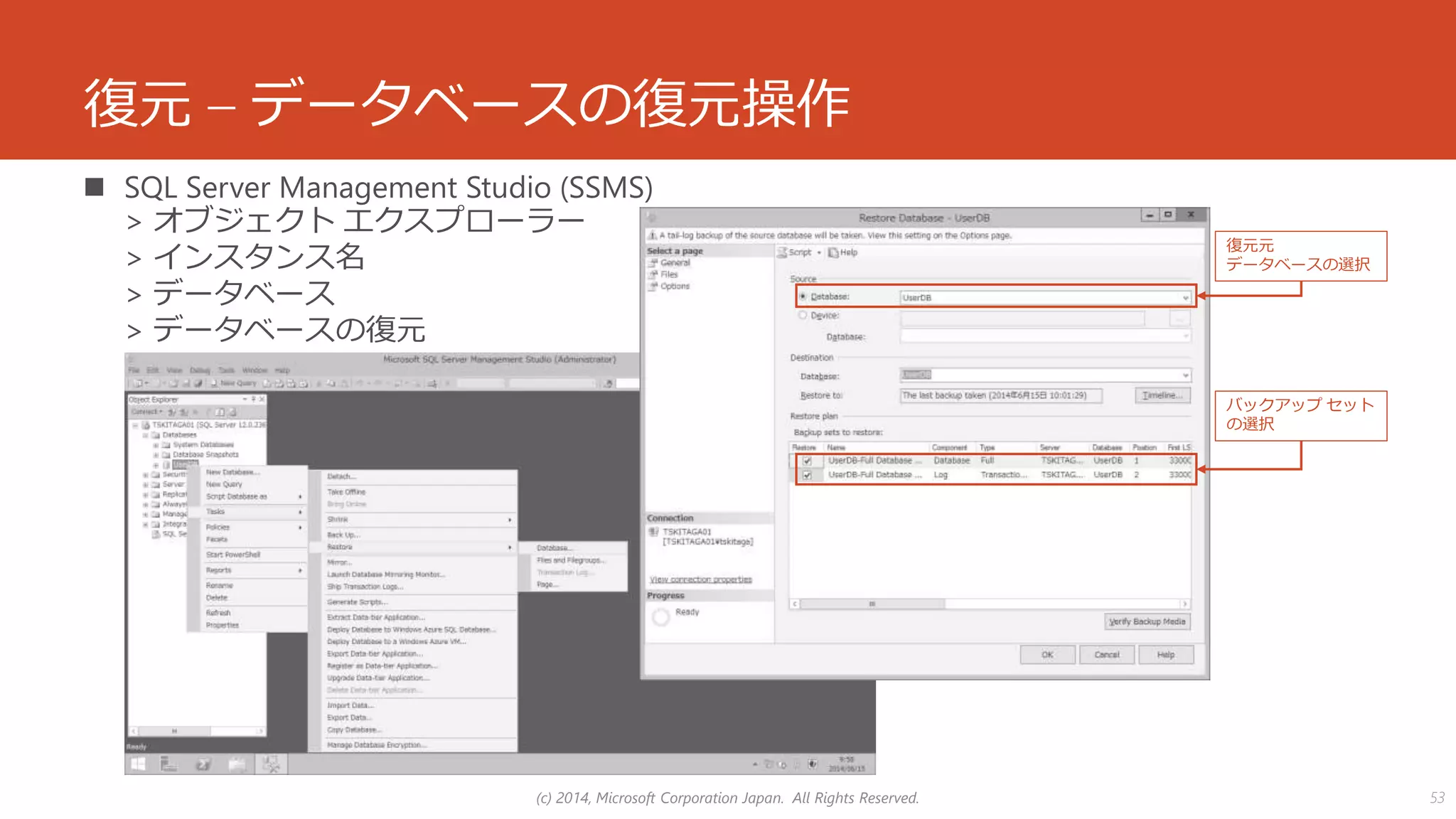Open the destination Database dropdown
The image size is (1456, 819).
1185,375
